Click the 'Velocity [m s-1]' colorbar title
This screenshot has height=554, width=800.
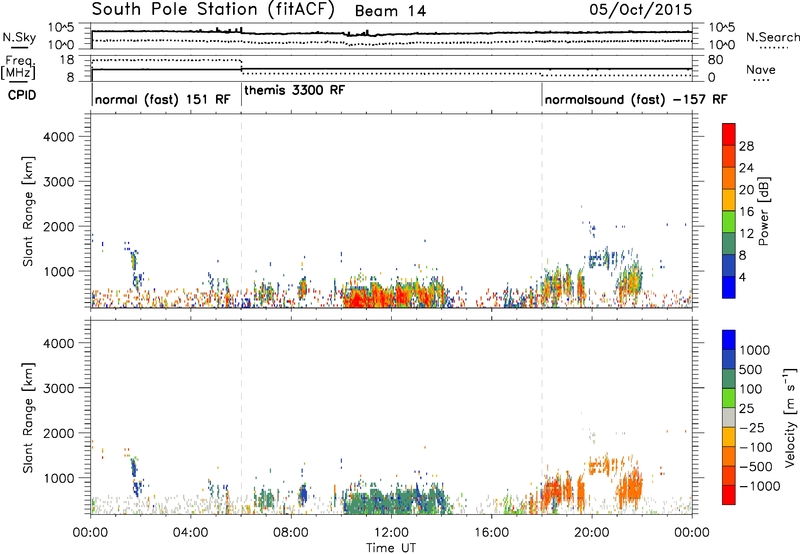[790, 417]
